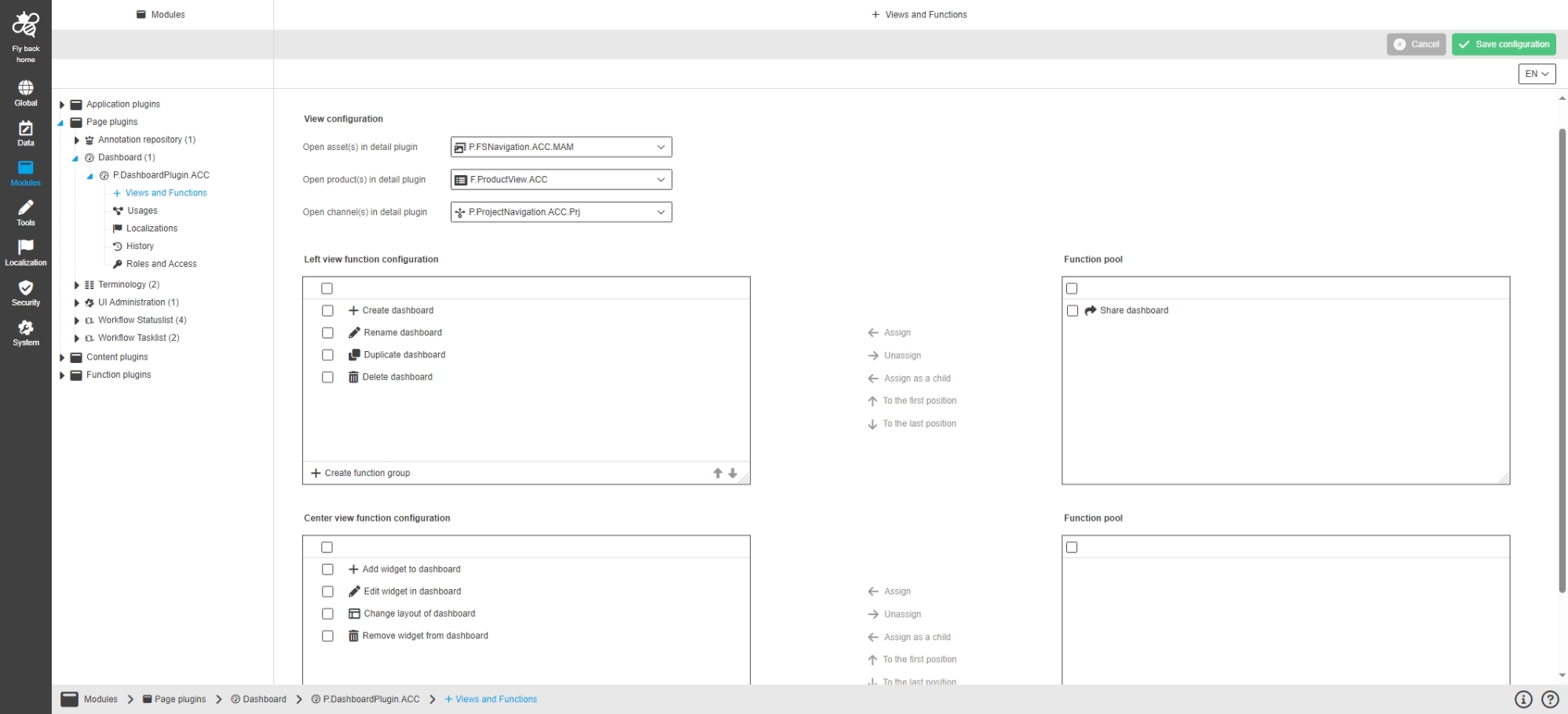This screenshot has height=714, width=1568.
Task: Move left view function up arrow
Action: [x=718, y=473]
